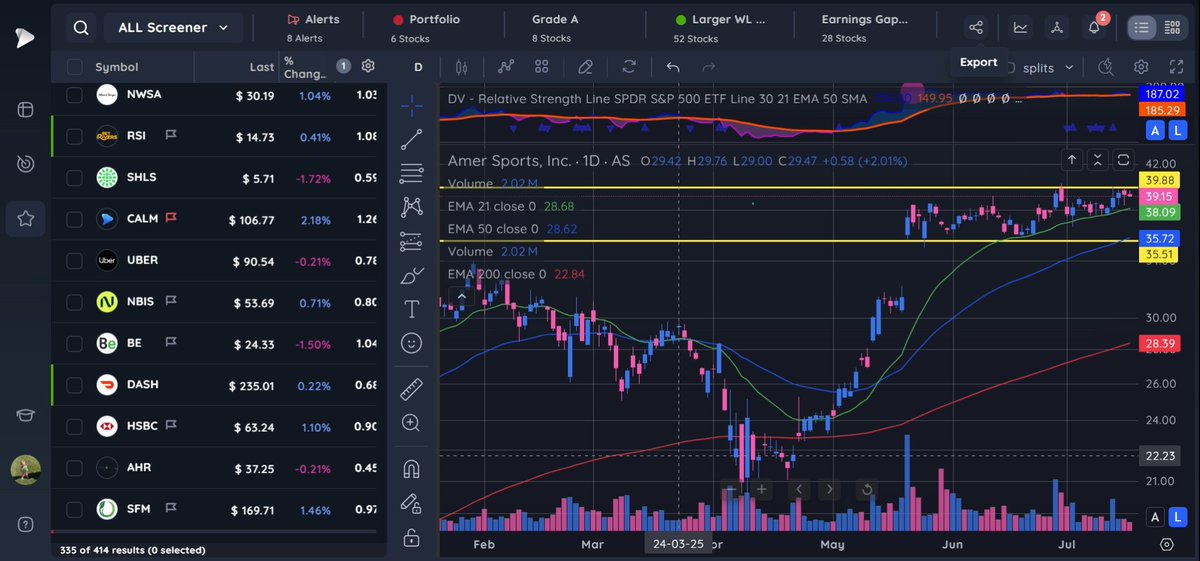Select the crosshair cursor tool
The width and height of the screenshot is (1200, 561).
[411, 105]
